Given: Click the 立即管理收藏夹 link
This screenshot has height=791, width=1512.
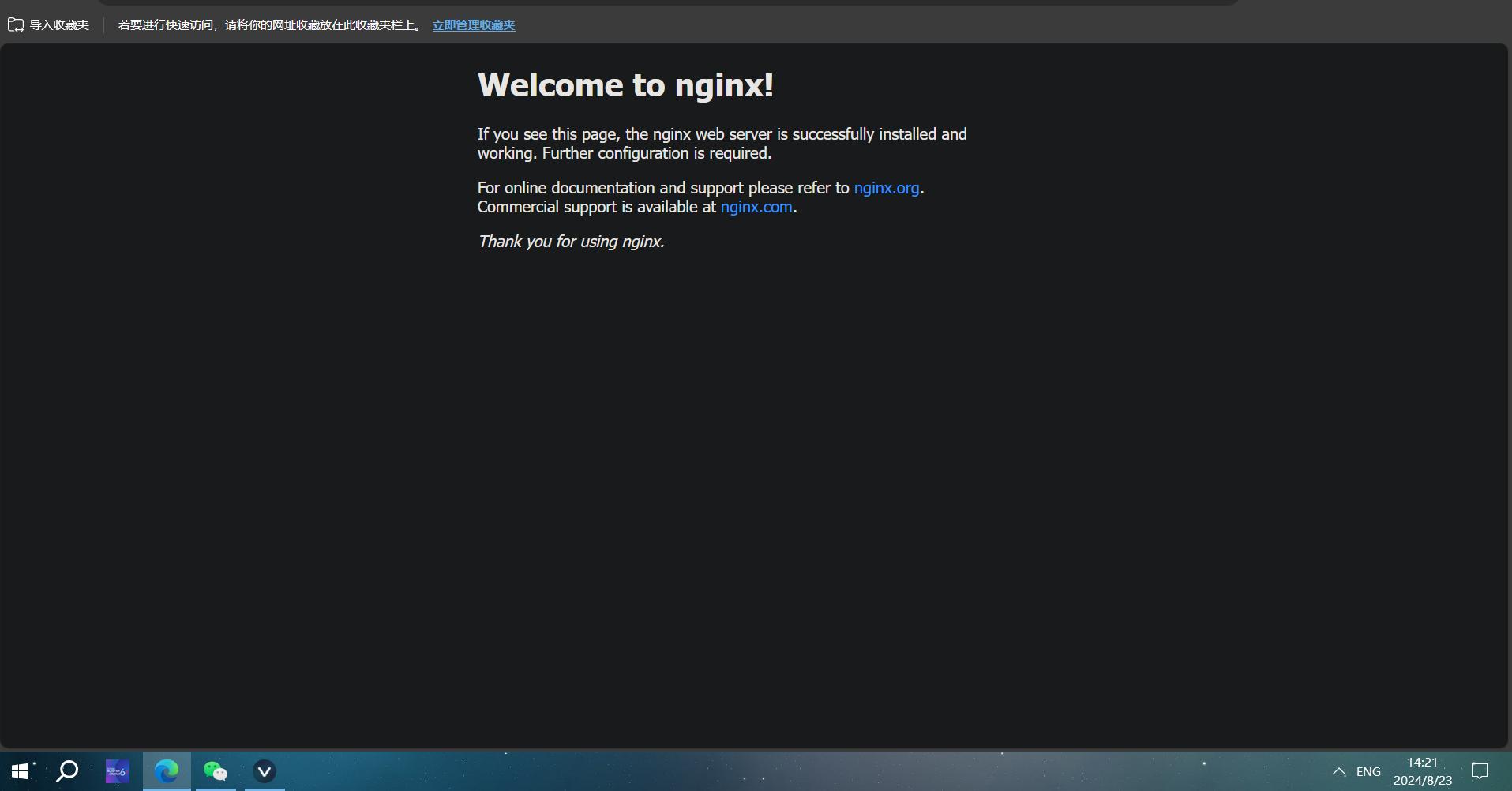Looking at the screenshot, I should tap(473, 25).
